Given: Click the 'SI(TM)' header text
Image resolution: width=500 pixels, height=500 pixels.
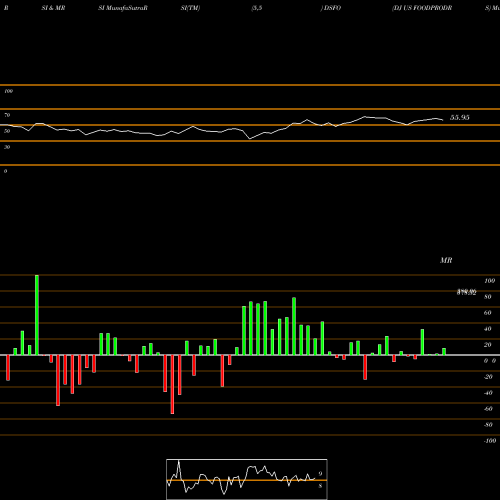Looking at the screenshot, I should point(190,8).
